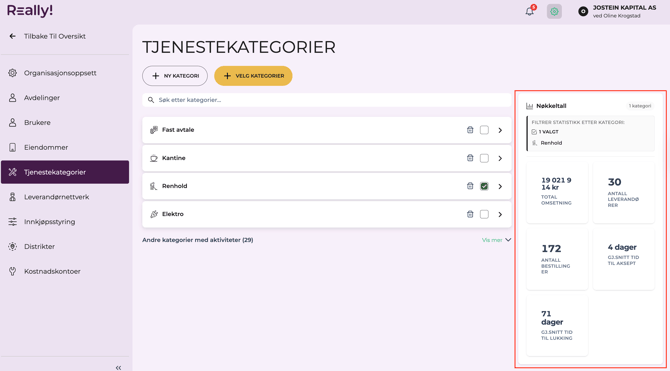This screenshot has height=371, width=670.
Task: Click the Andre kategorier med aktiviteter (29) text
Action: 198,240
